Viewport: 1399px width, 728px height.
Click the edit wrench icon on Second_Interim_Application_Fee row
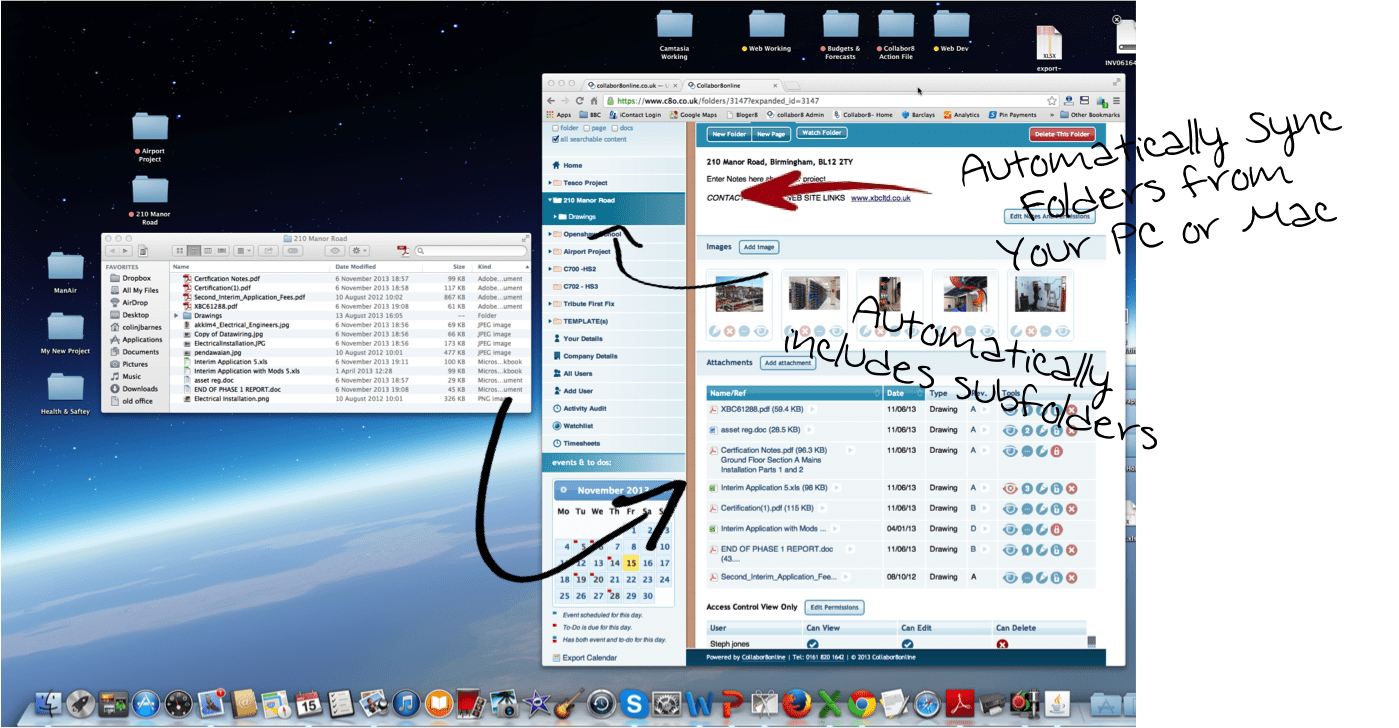coord(1041,577)
